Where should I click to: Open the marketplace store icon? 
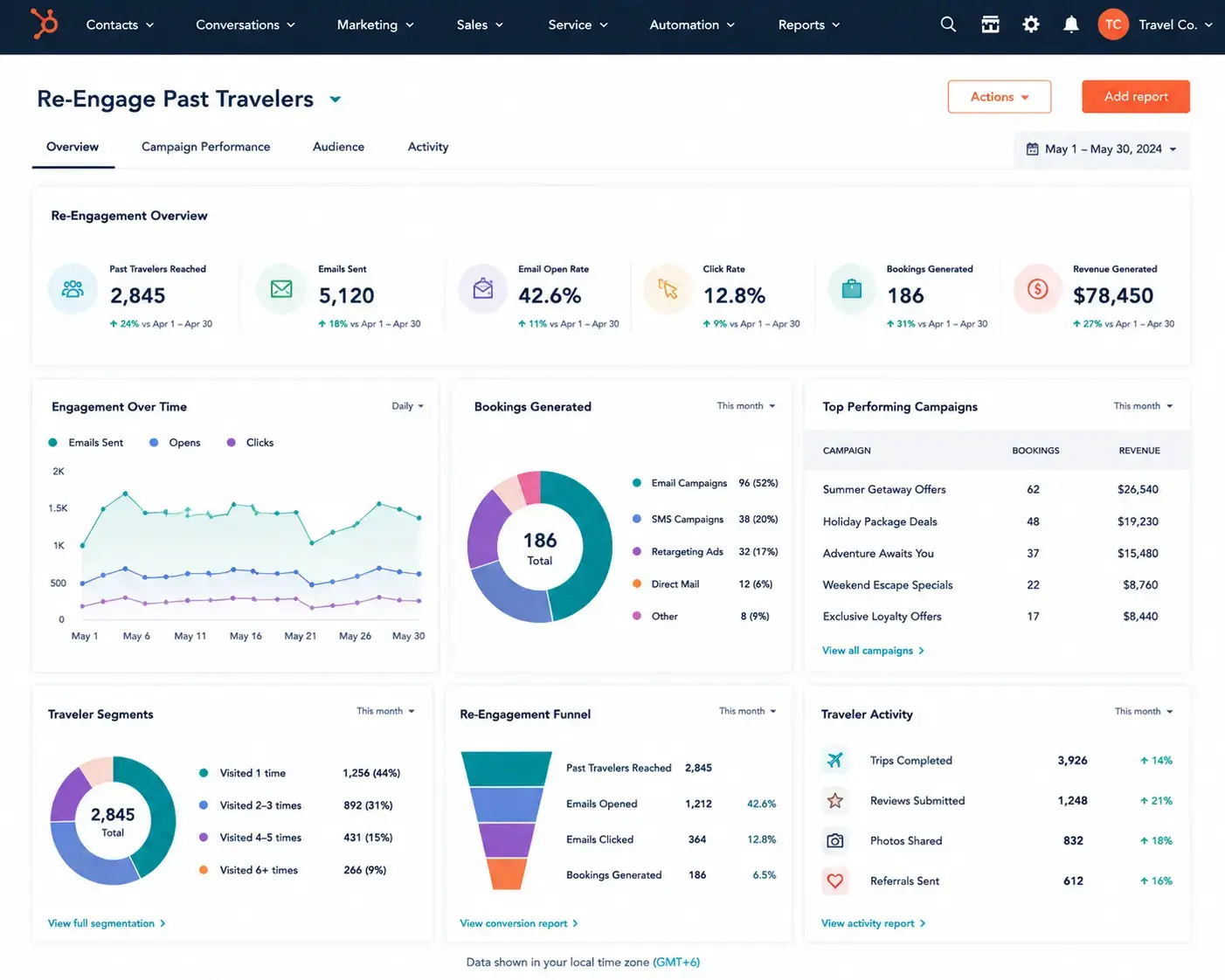[x=990, y=24]
